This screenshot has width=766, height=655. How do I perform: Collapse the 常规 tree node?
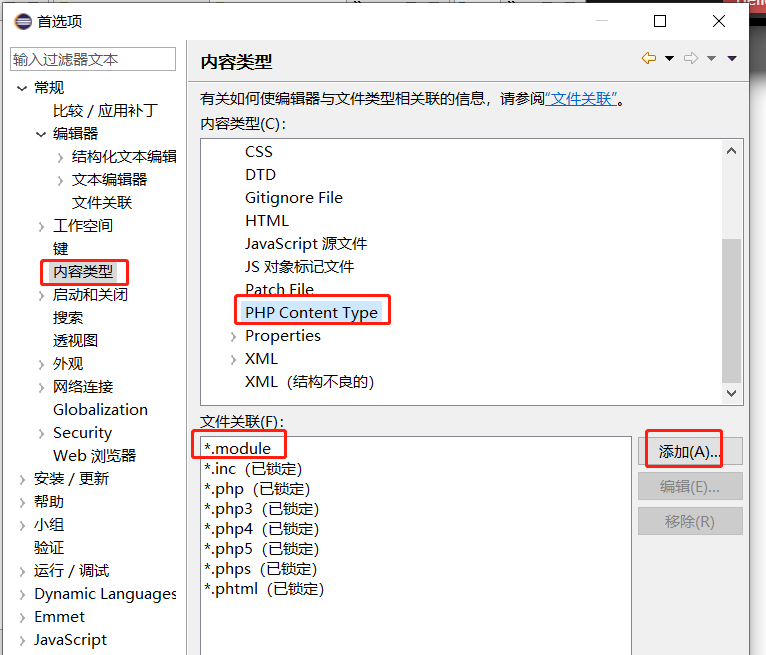click(22, 88)
